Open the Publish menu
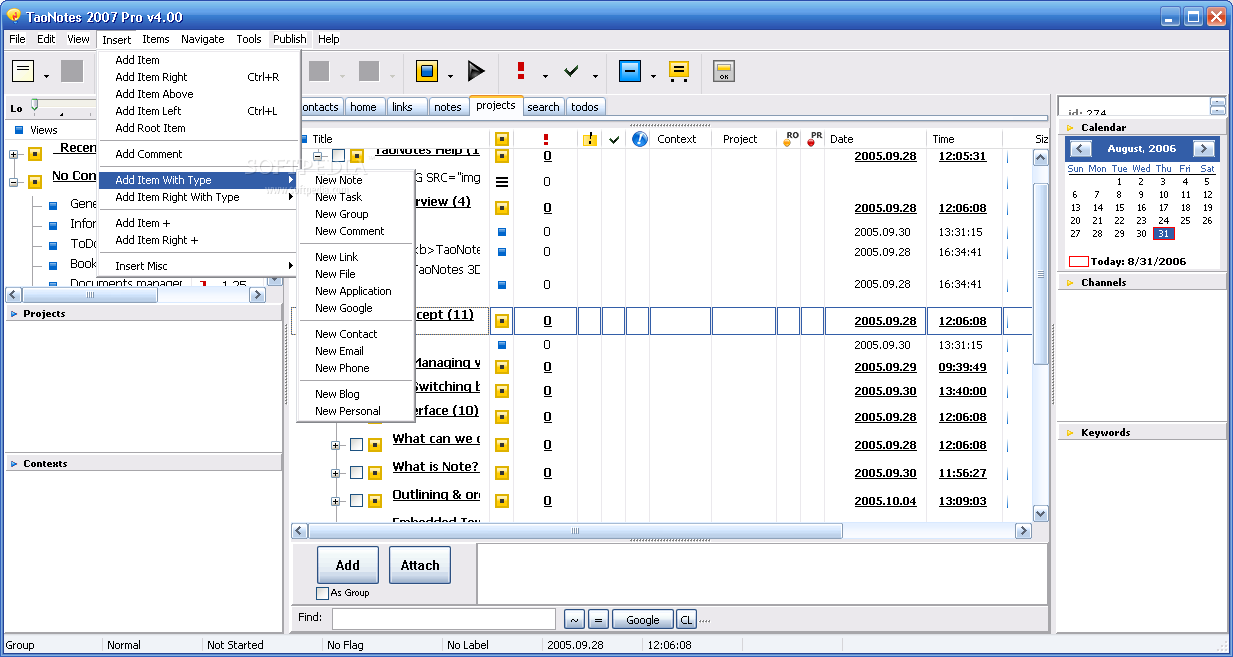The image size is (1233, 657). coord(290,39)
